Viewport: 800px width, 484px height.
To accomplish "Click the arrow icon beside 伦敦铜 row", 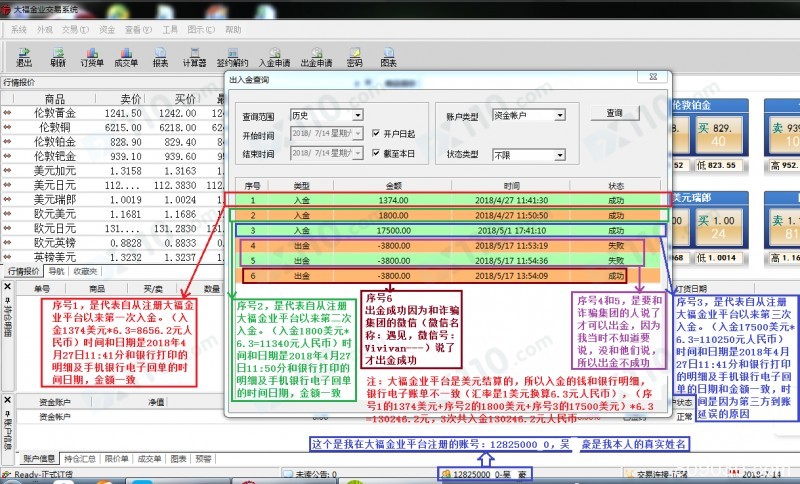I will pyautogui.click(x=7, y=127).
